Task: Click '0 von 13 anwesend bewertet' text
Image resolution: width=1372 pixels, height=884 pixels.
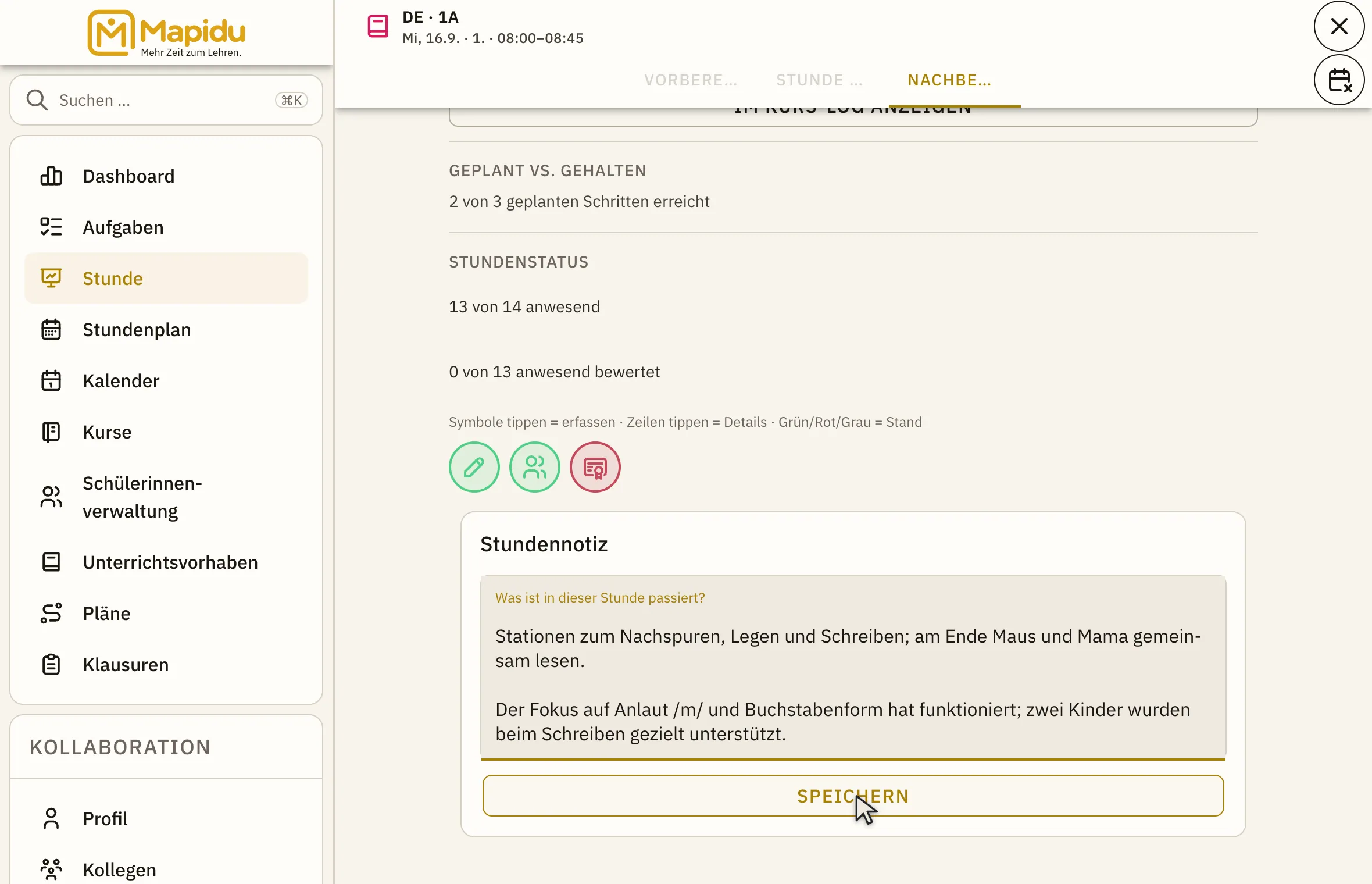Action: [554, 372]
